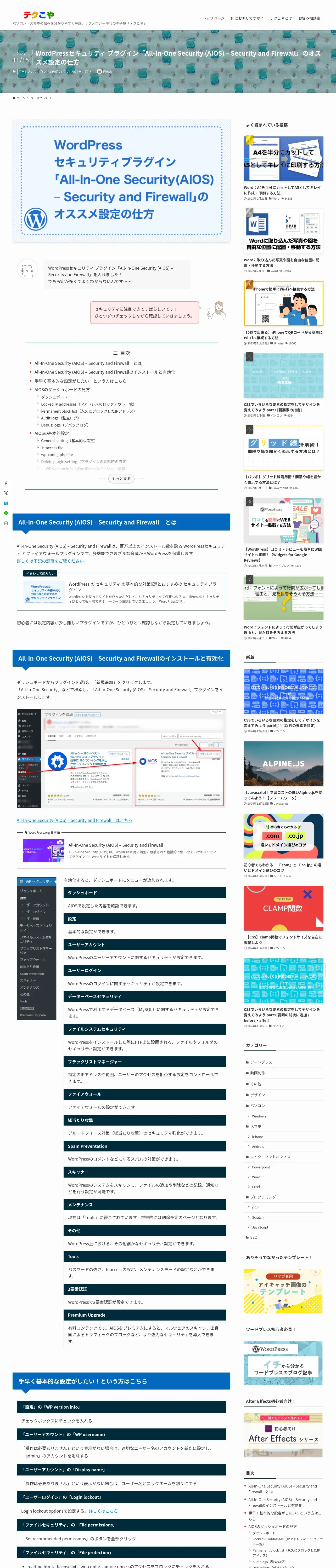
Task: Open the iPhone Wi-Fi QR code post thumbnail
Action: click(x=284, y=303)
